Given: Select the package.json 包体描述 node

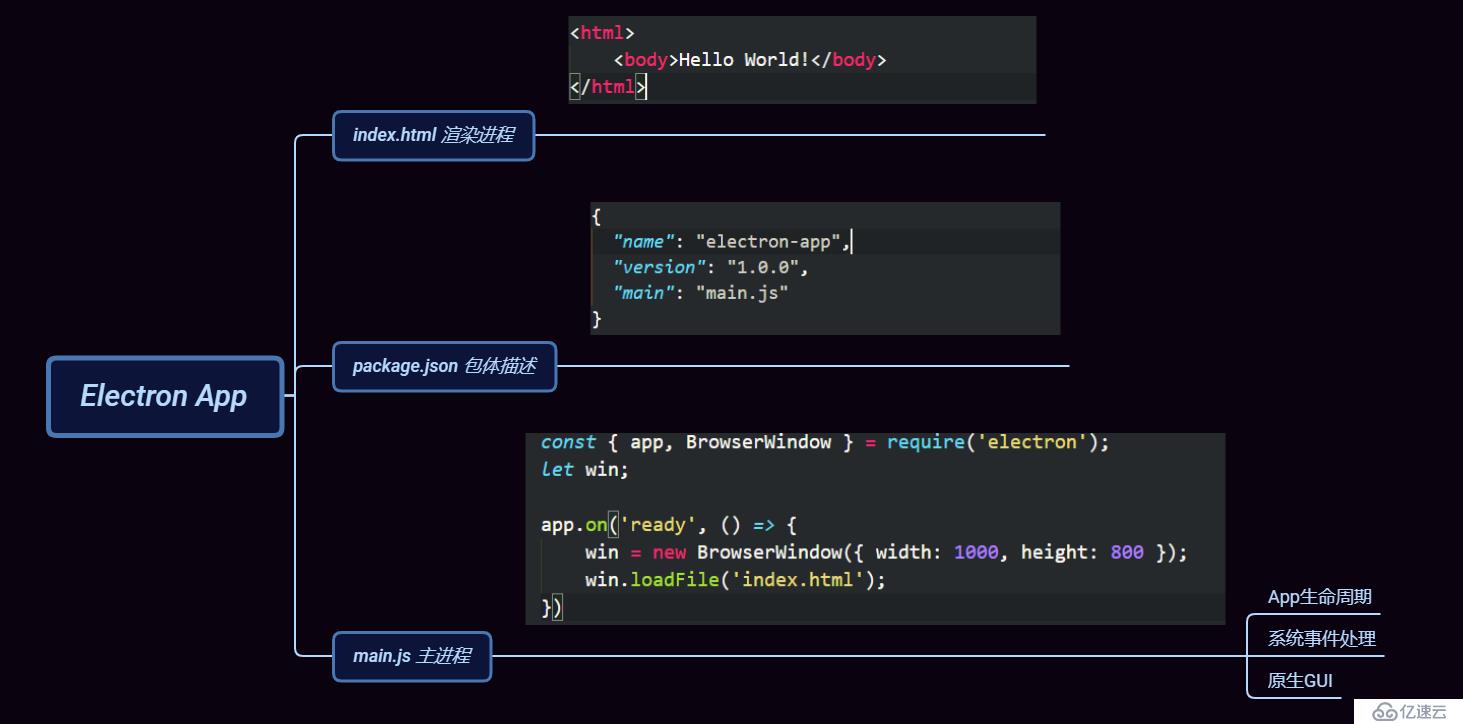Looking at the screenshot, I should [x=444, y=366].
